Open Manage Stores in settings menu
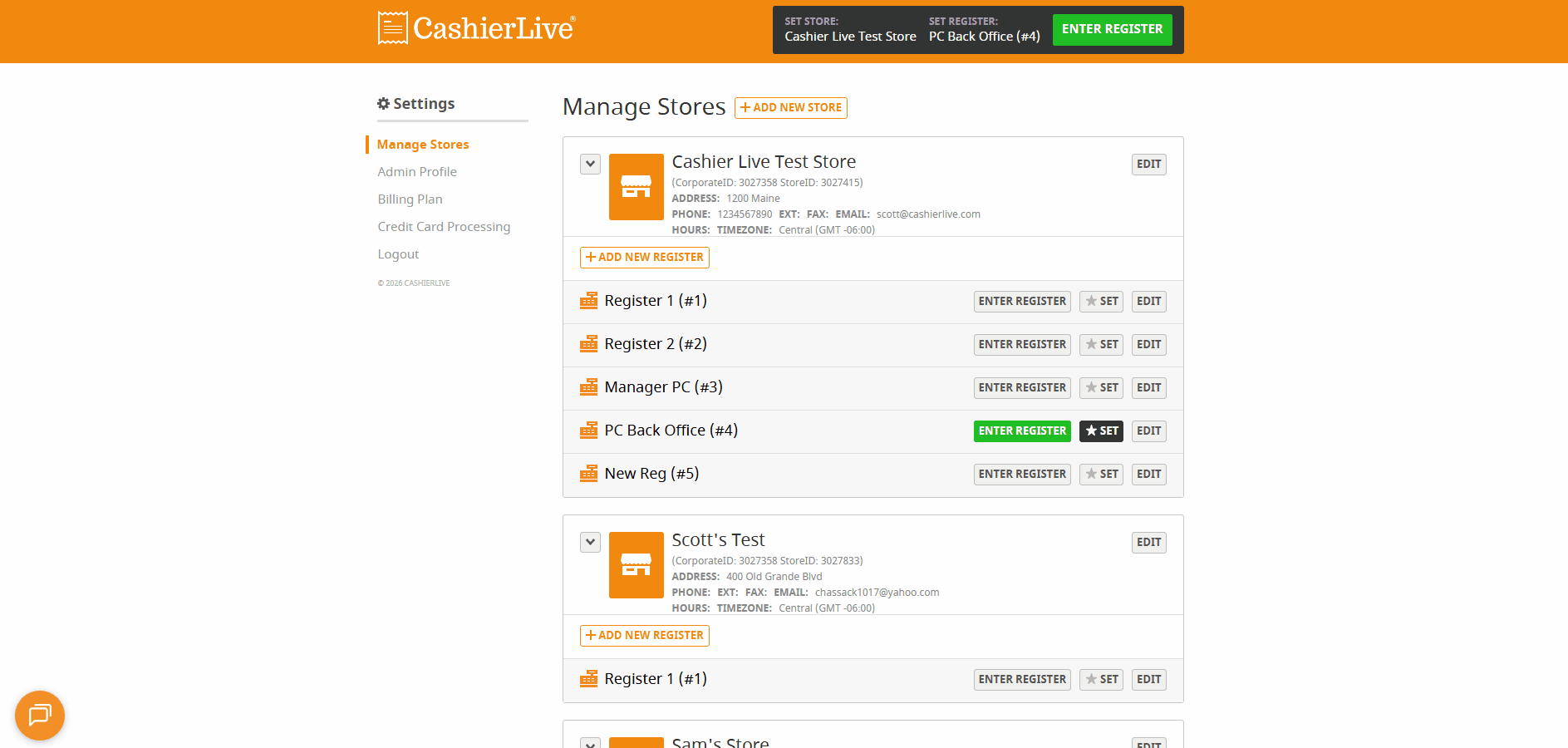This screenshot has height=748, width=1568. pos(423,145)
